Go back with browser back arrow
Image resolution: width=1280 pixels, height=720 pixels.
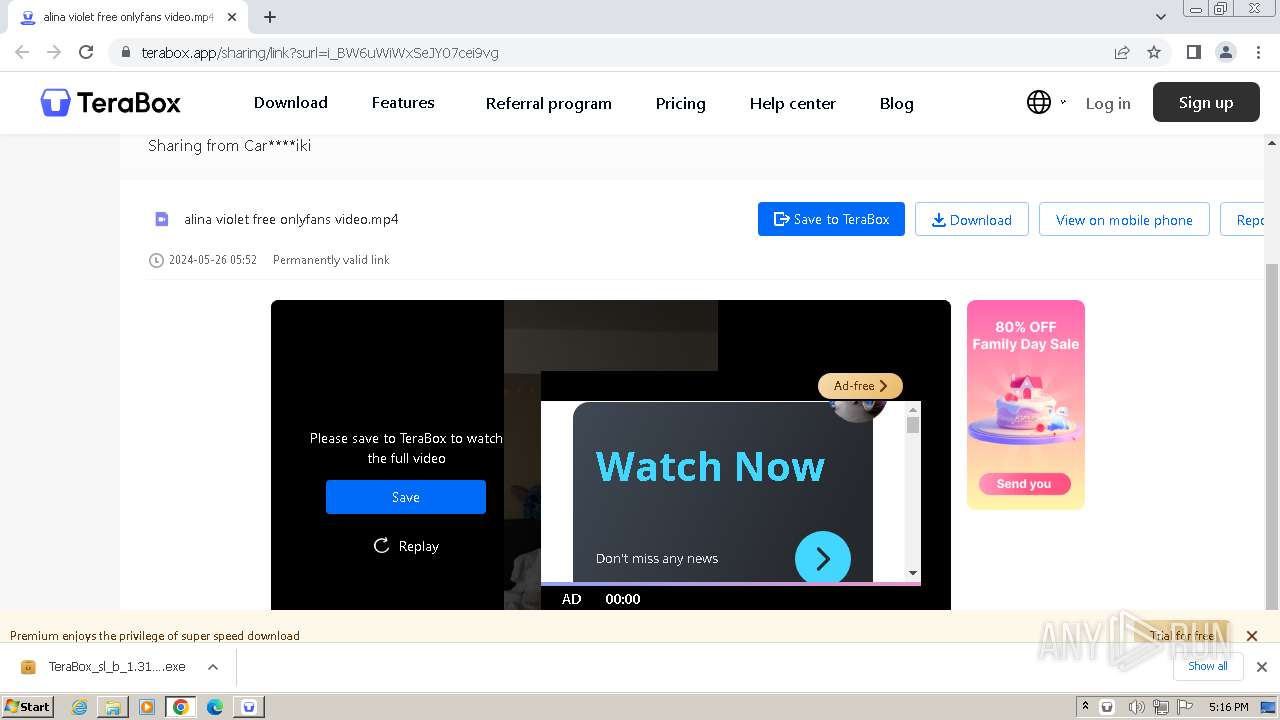22,52
